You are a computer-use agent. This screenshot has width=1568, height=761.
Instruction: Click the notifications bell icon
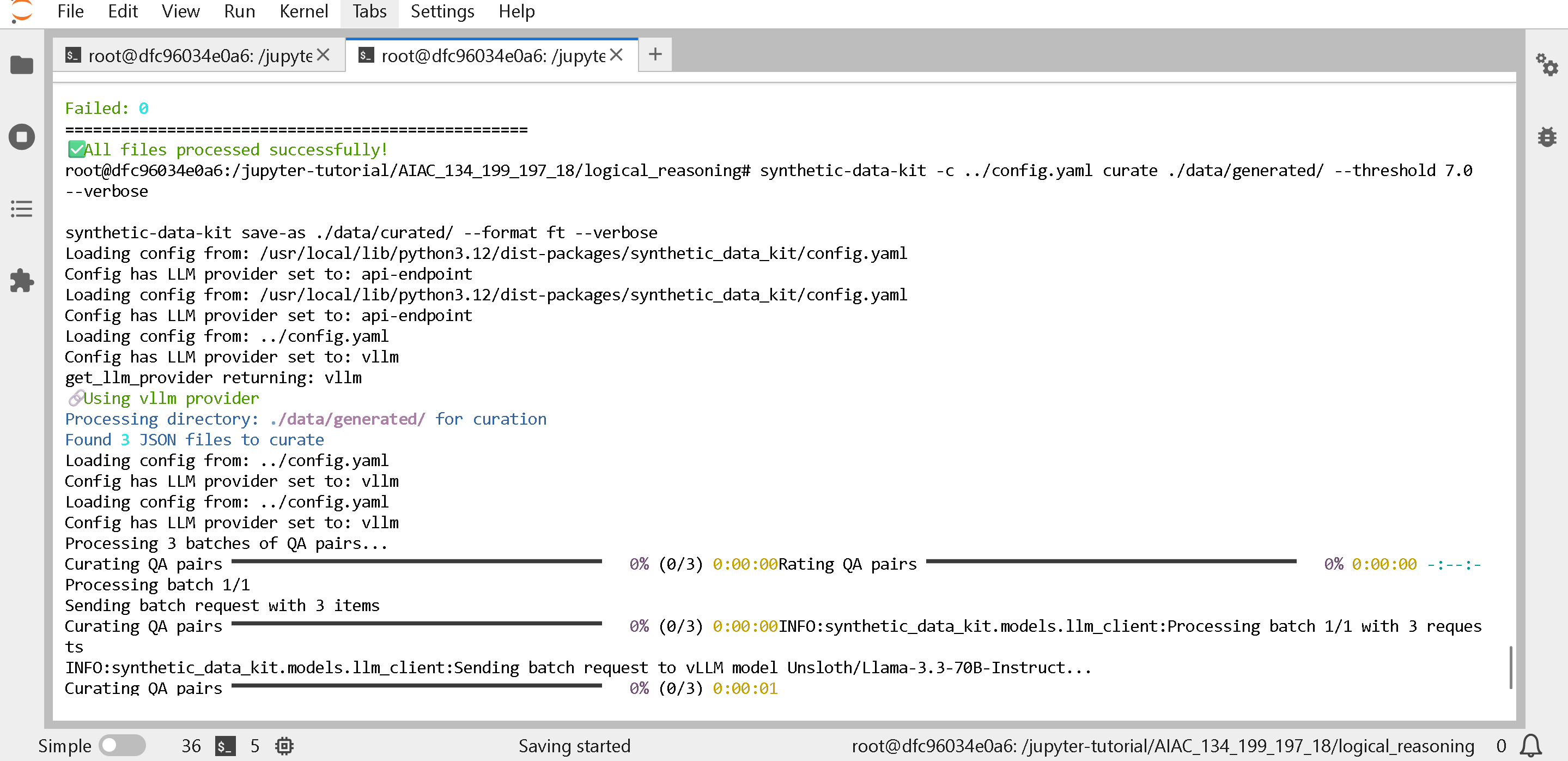pyautogui.click(x=1531, y=745)
